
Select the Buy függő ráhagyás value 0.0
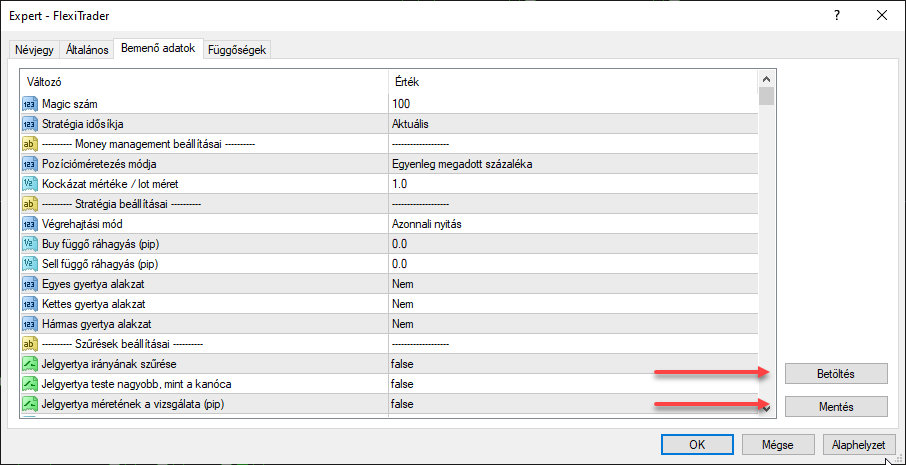(399, 244)
